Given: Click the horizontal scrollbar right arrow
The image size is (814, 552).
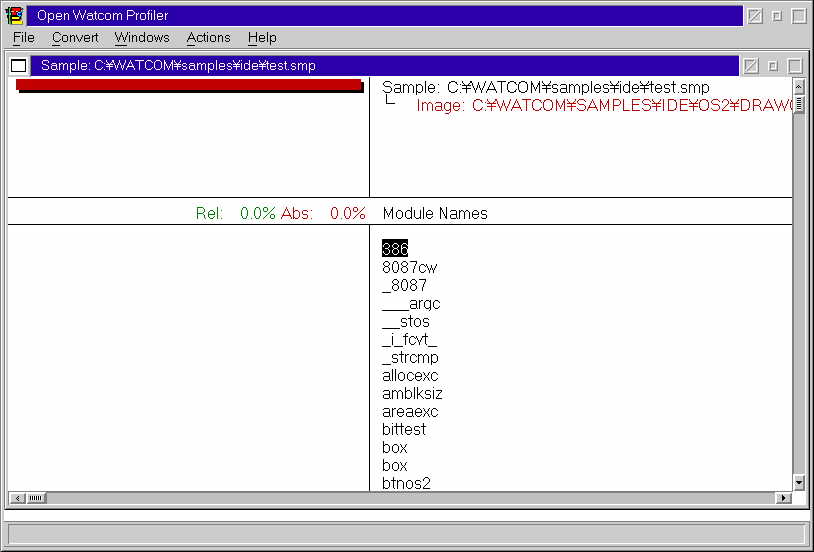Looking at the screenshot, I should pyautogui.click(x=783, y=498).
